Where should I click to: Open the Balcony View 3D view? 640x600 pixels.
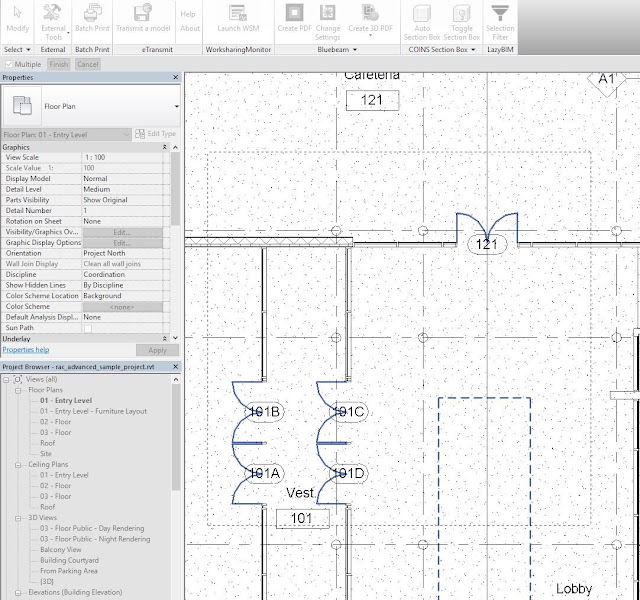(61, 549)
